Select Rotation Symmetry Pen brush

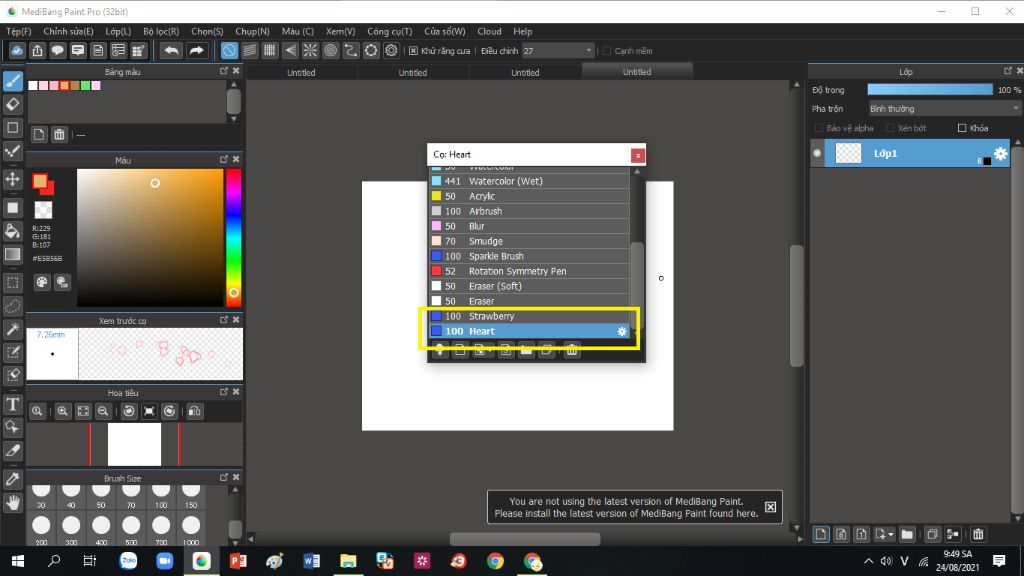tap(529, 271)
